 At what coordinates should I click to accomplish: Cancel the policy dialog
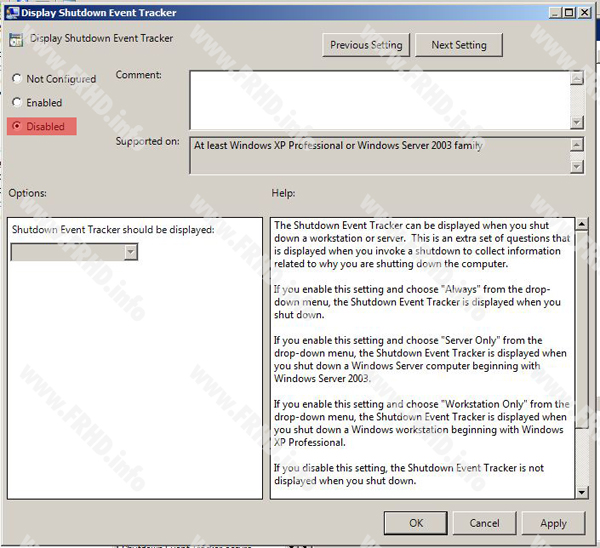[484, 523]
